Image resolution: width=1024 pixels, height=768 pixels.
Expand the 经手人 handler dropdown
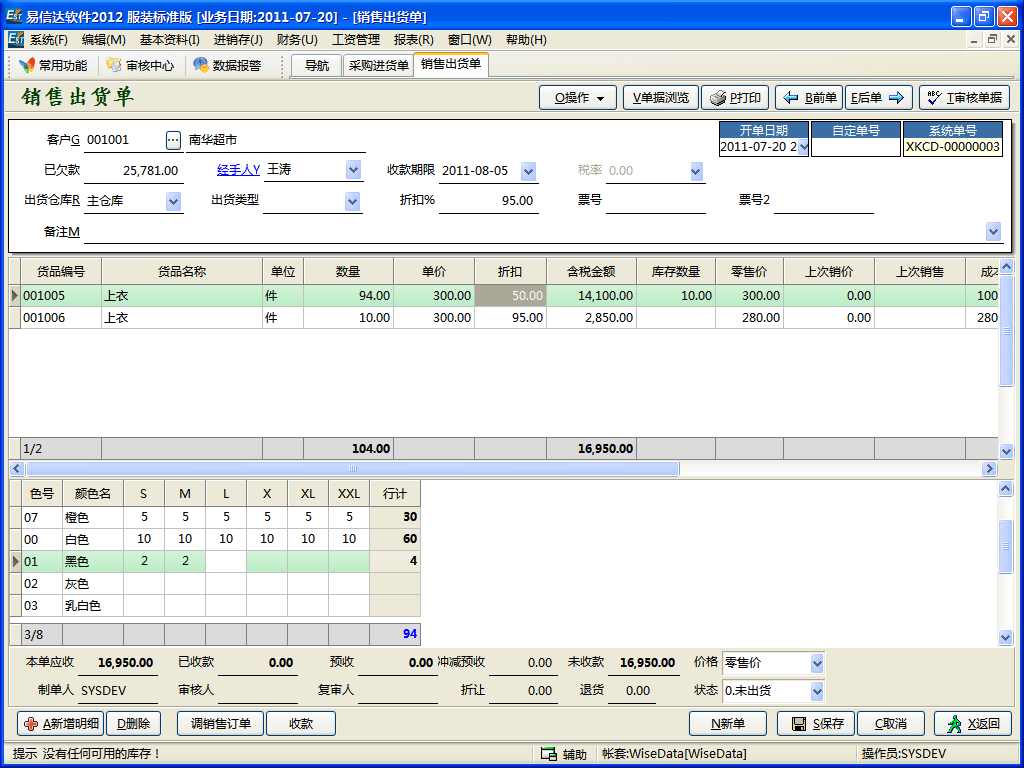click(353, 171)
